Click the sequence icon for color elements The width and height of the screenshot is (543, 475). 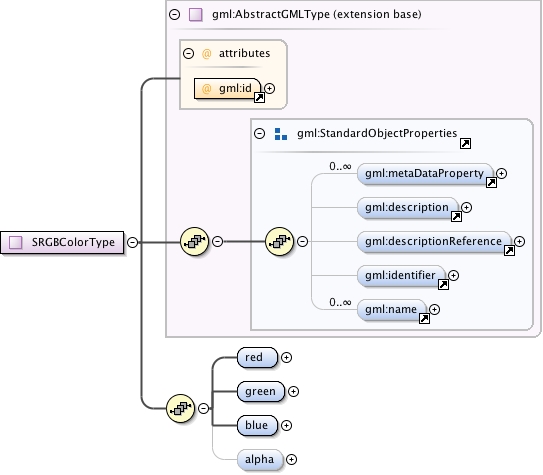pyautogui.click(x=180, y=408)
